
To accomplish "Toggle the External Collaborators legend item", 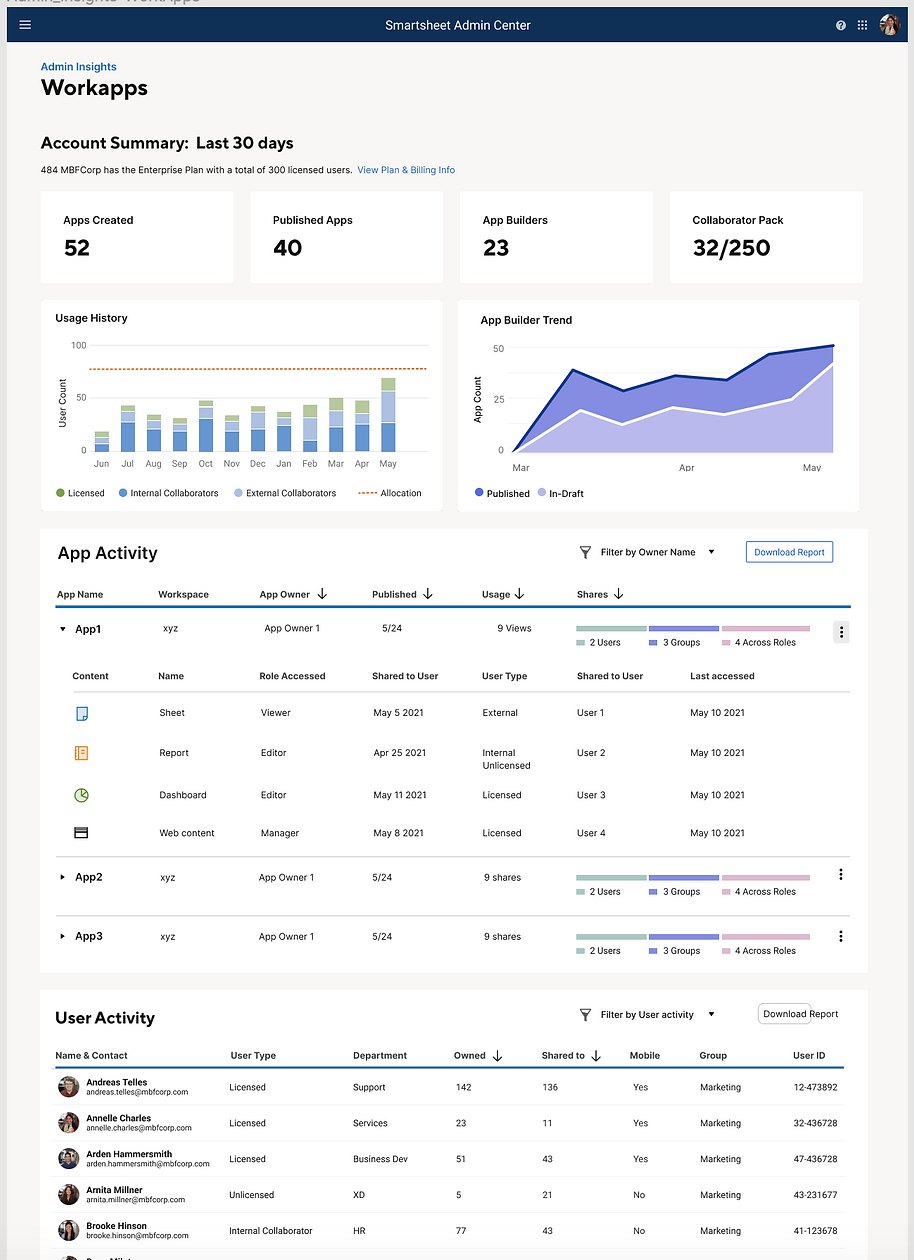I will click(283, 492).
